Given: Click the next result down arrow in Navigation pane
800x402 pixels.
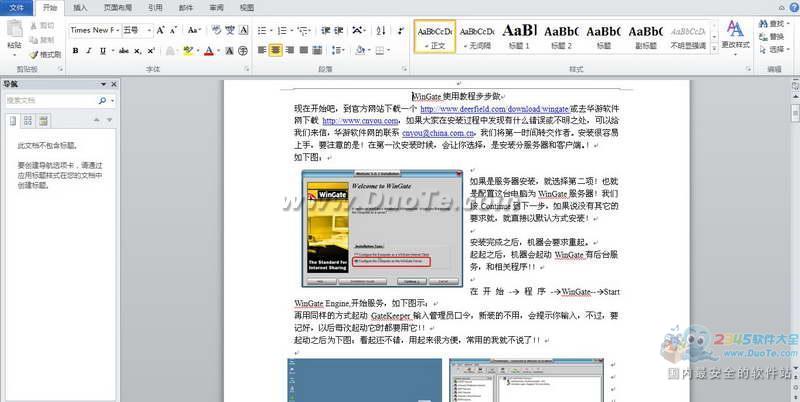Looking at the screenshot, I should click(x=109, y=120).
